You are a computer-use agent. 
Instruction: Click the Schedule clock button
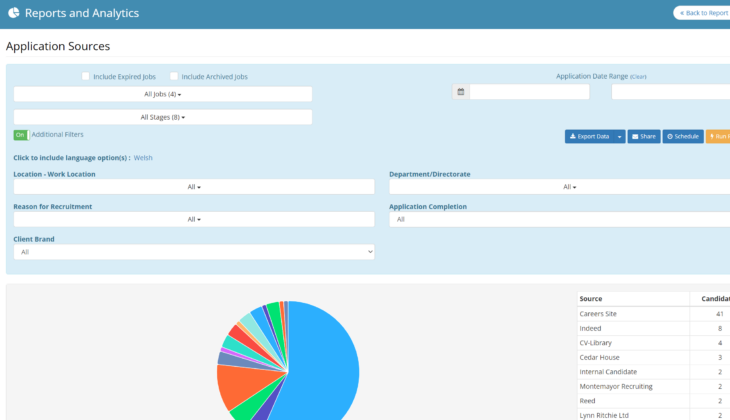coord(683,136)
